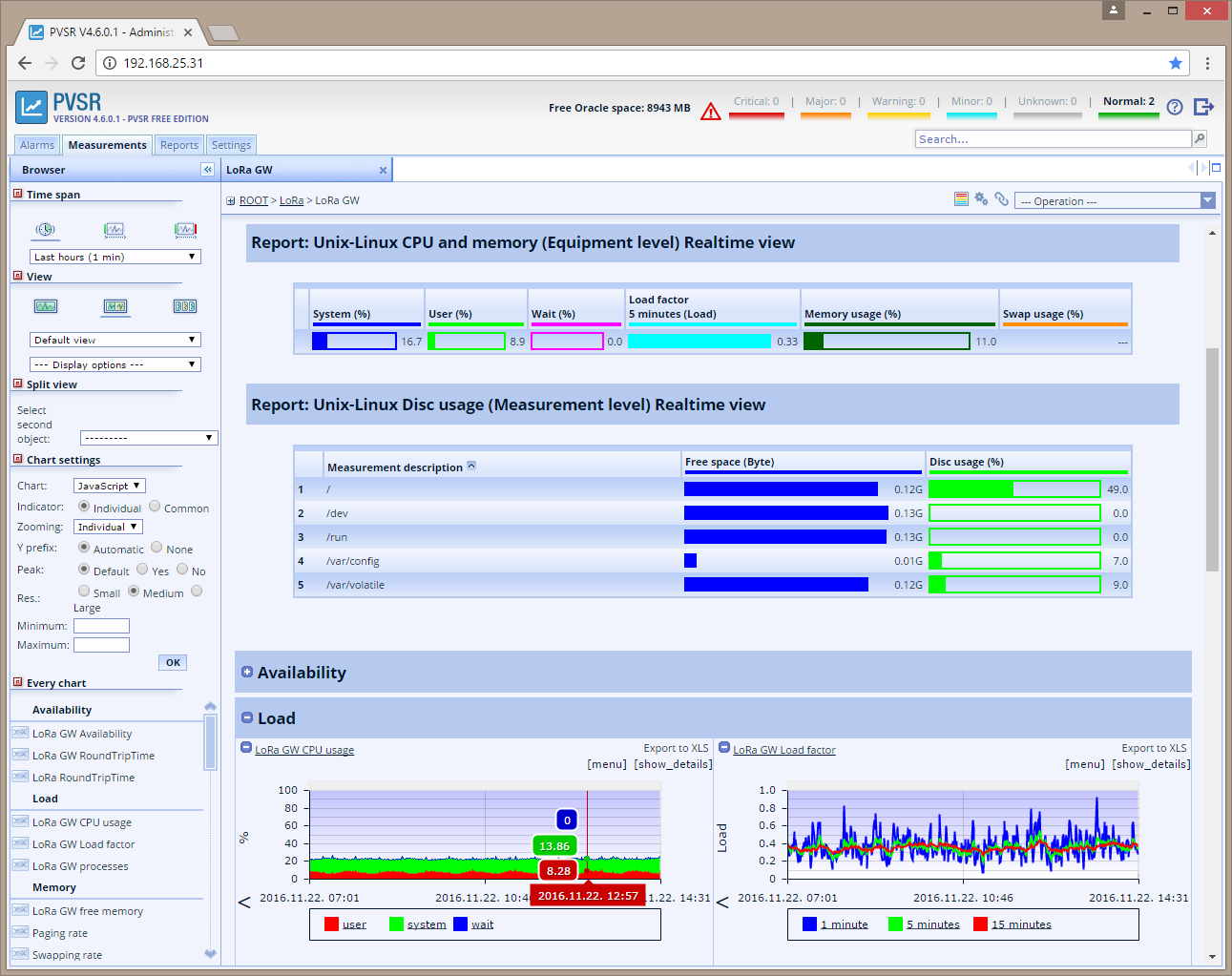
Task: Open the Zooming Individual dropdown
Action: (108, 527)
